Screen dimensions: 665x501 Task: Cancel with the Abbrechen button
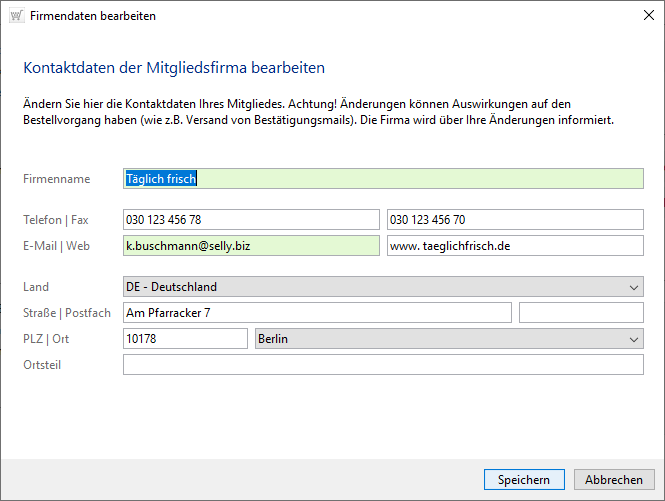[x=614, y=480]
